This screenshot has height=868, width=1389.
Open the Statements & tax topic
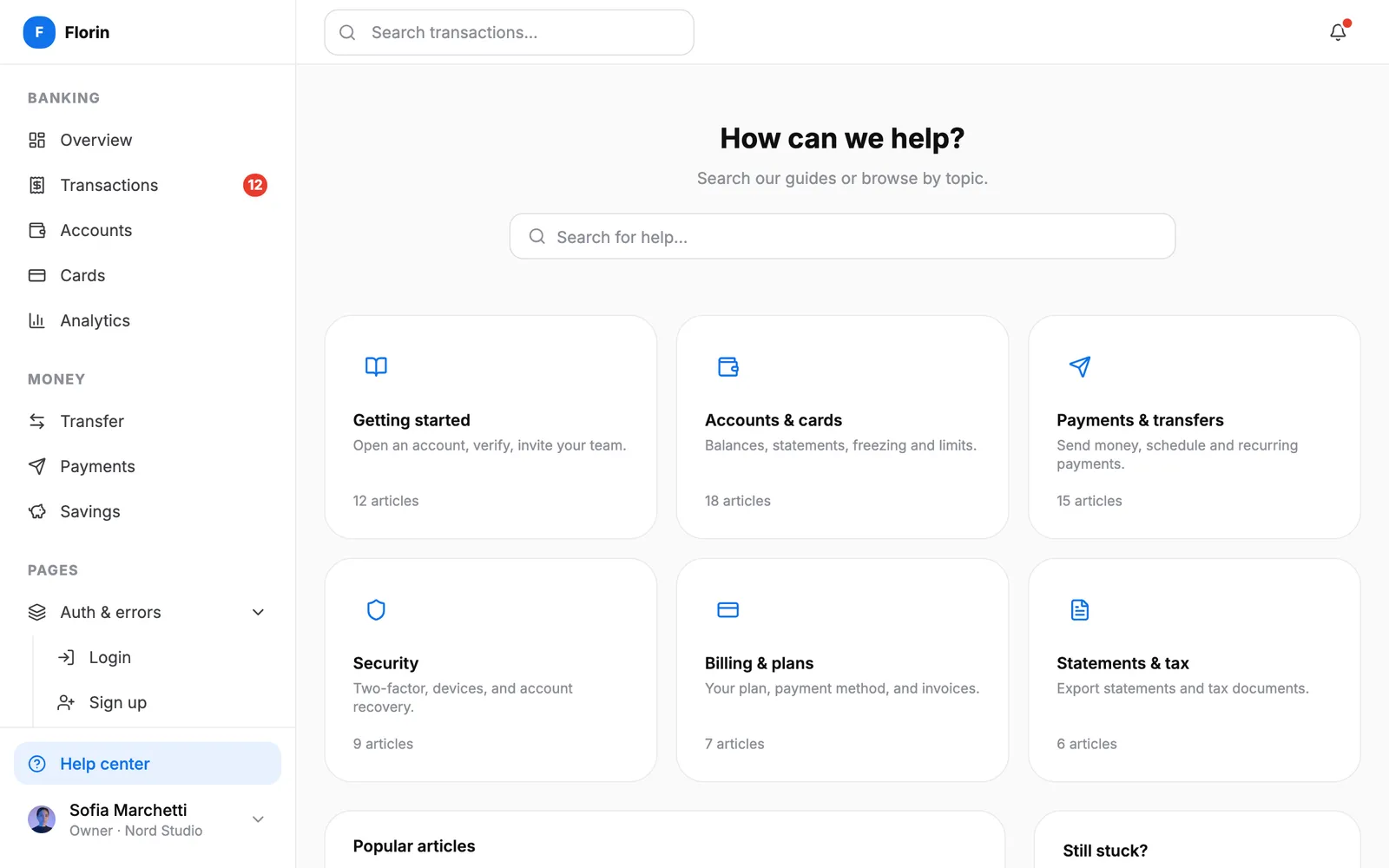(1194, 670)
